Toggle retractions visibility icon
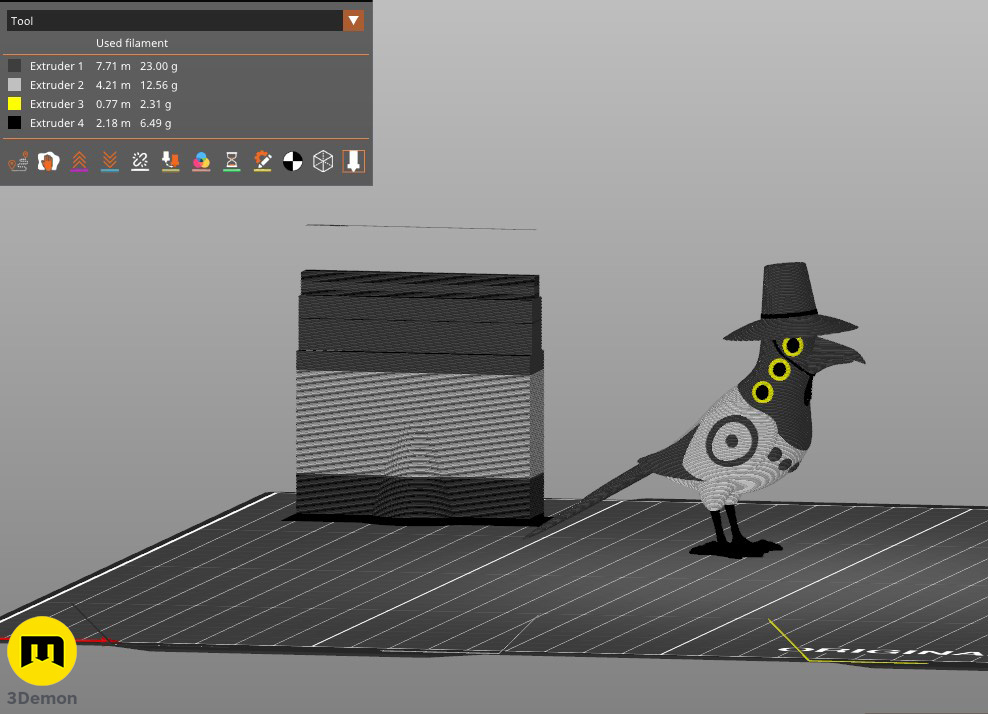 click(79, 161)
